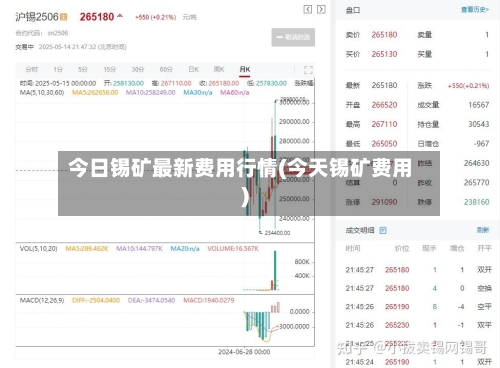The width and height of the screenshot is (500, 368).
Task: Click the DIFF:-2504.0400 value
Action: tap(96, 300)
